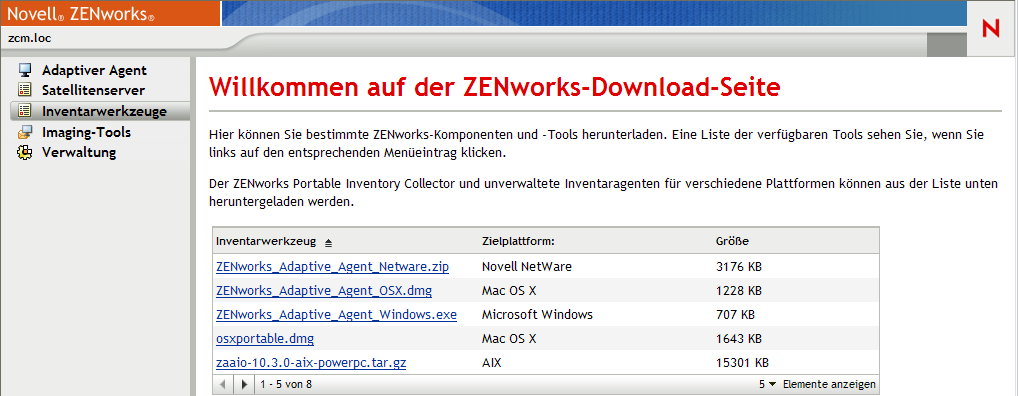The height and width of the screenshot is (396, 1018).
Task: Open the Satellitenserver menu entry
Action: tap(93, 90)
